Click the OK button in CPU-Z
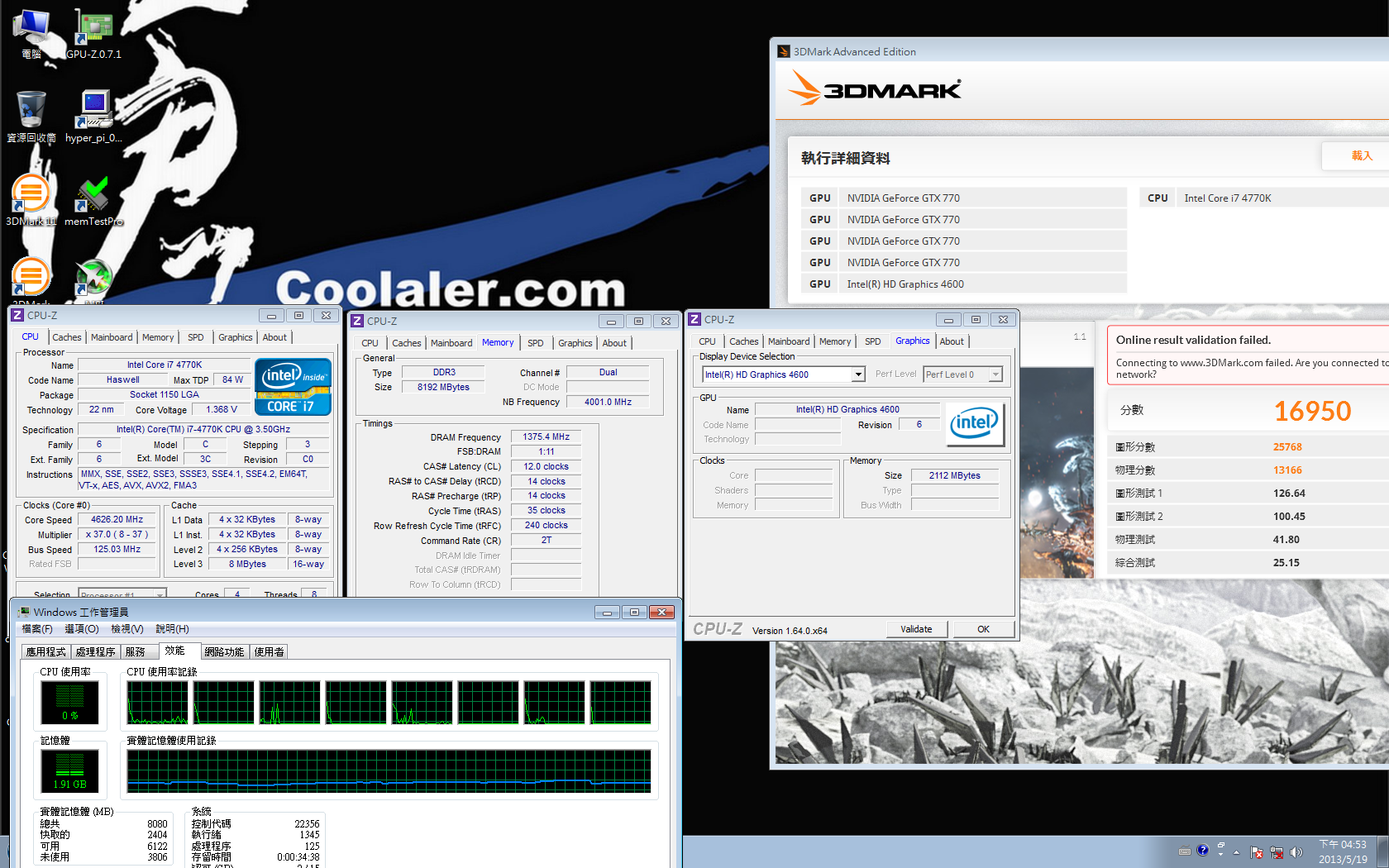The height and width of the screenshot is (868, 1389). pyautogui.click(x=983, y=629)
